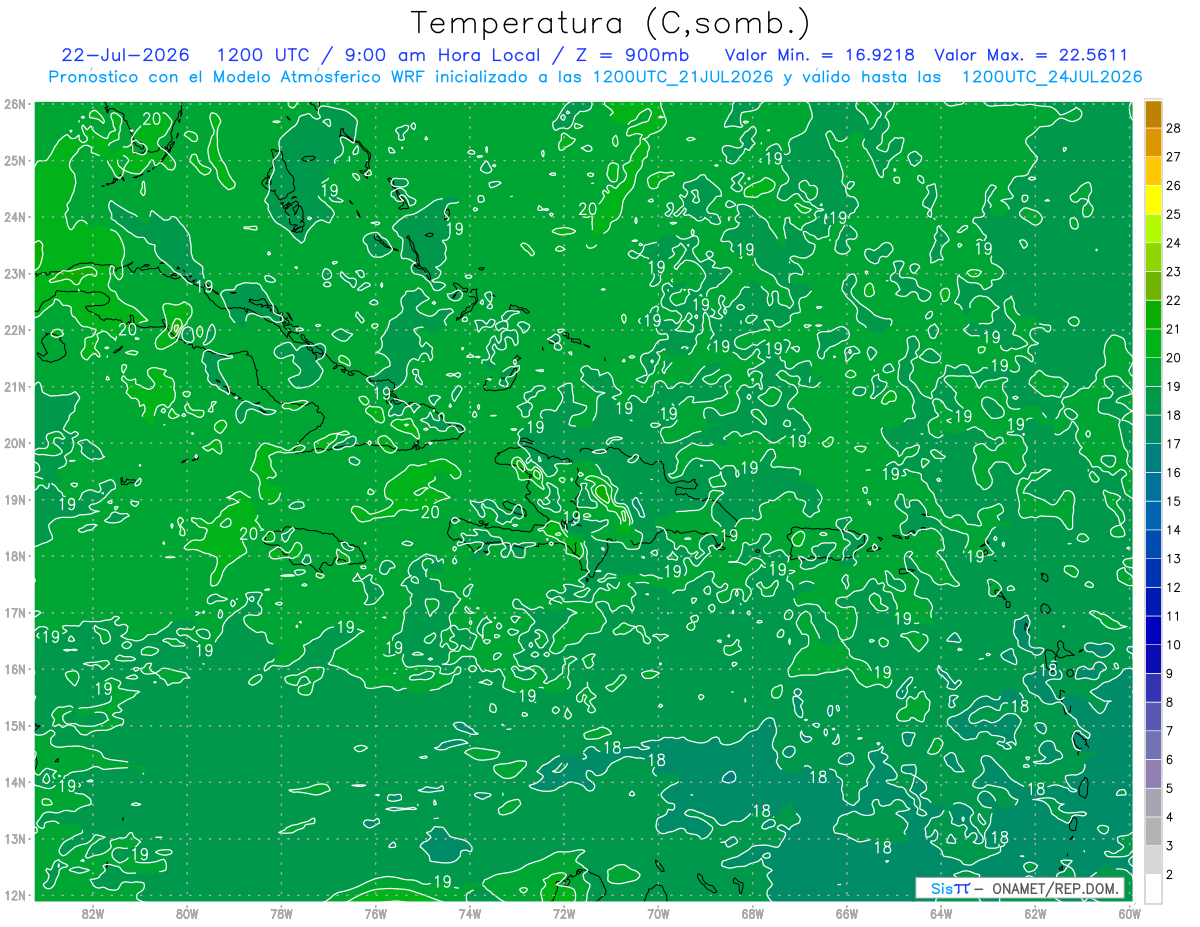Click the 16N latitude axis label
The image size is (1200, 927).
tap(14, 669)
